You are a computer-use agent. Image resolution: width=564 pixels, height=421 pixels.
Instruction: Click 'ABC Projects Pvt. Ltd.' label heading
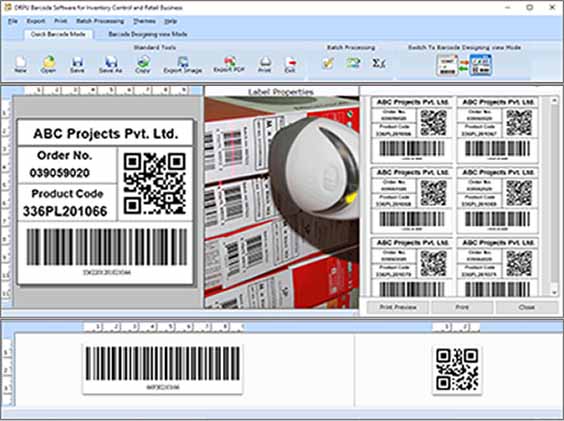tap(106, 134)
